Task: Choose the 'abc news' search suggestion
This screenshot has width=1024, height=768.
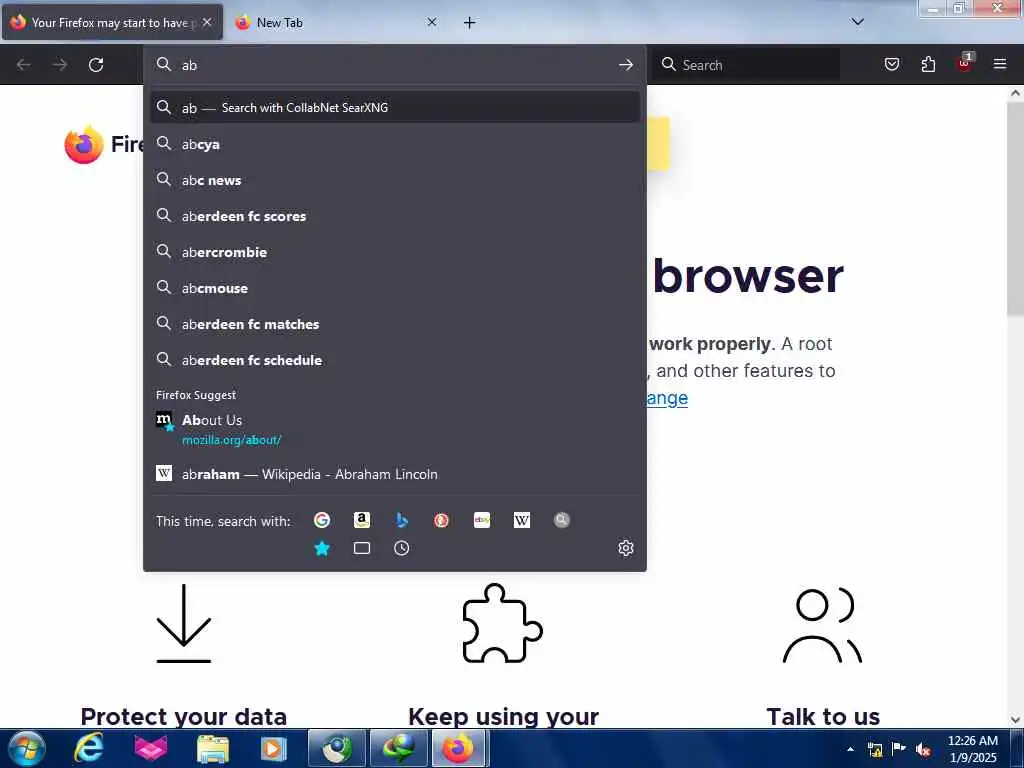Action: (x=394, y=180)
